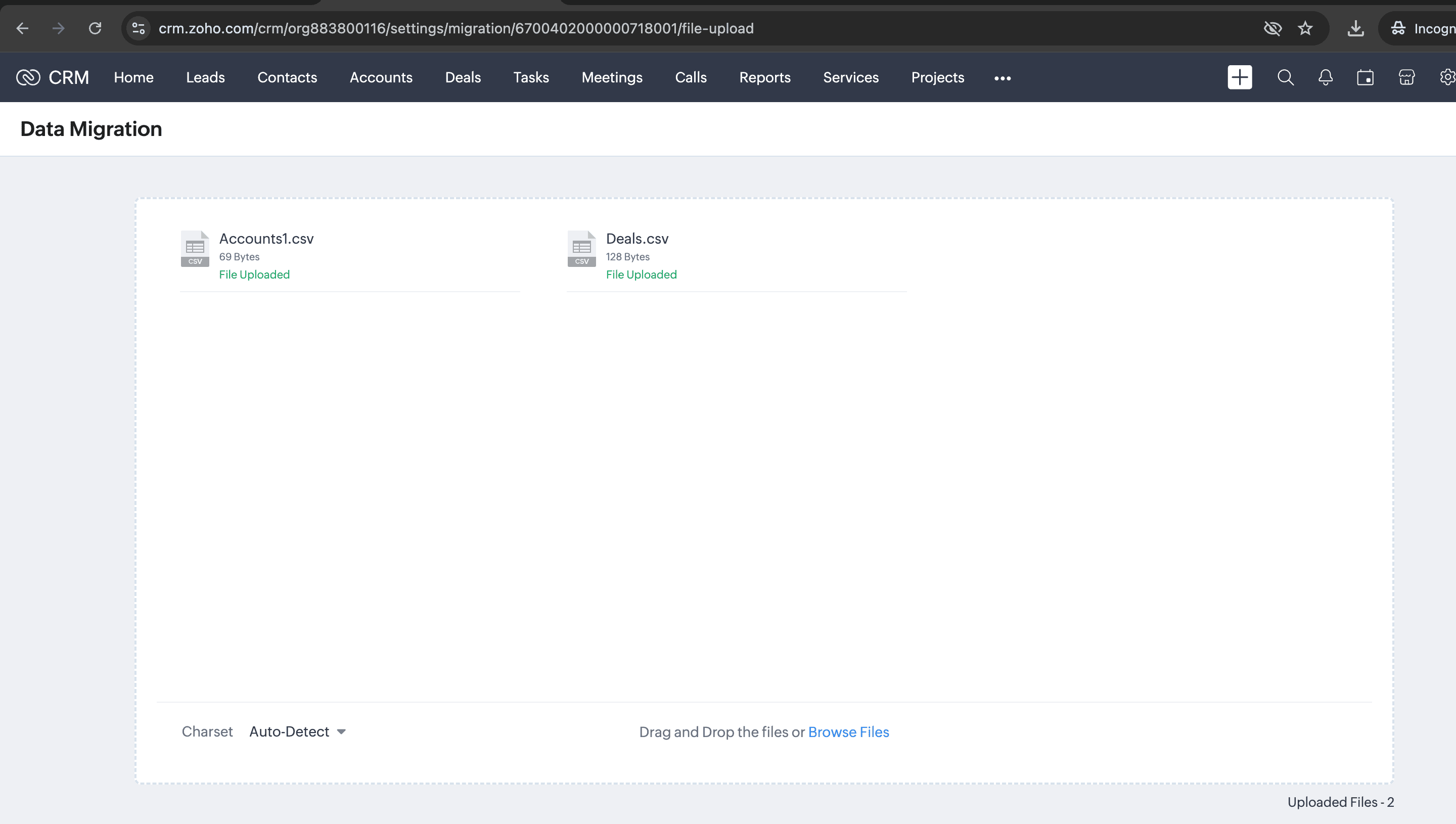The image size is (1456, 824).
Task: Open the more modules ellipsis menu
Action: [x=1002, y=78]
